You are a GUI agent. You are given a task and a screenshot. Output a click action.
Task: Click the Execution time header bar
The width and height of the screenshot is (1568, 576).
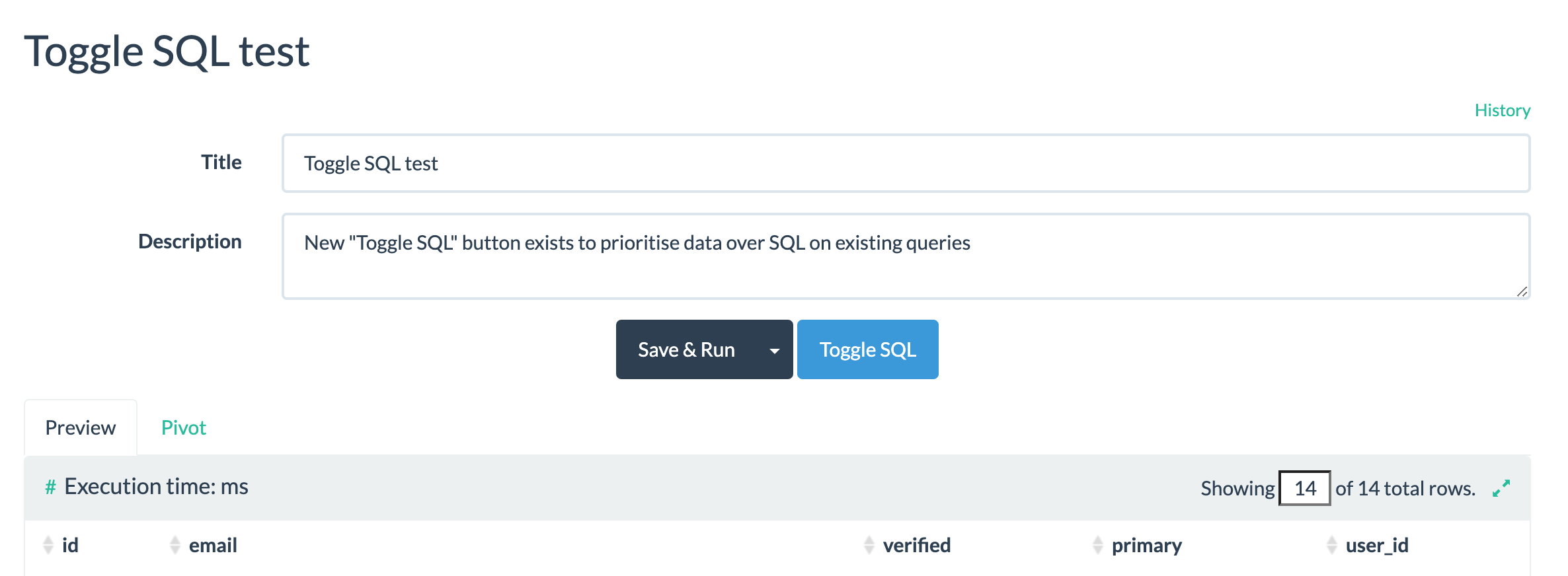click(156, 486)
